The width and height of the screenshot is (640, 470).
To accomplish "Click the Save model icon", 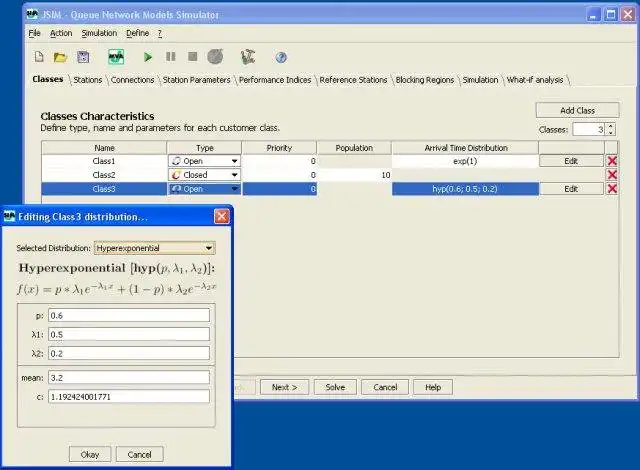I will point(83,57).
